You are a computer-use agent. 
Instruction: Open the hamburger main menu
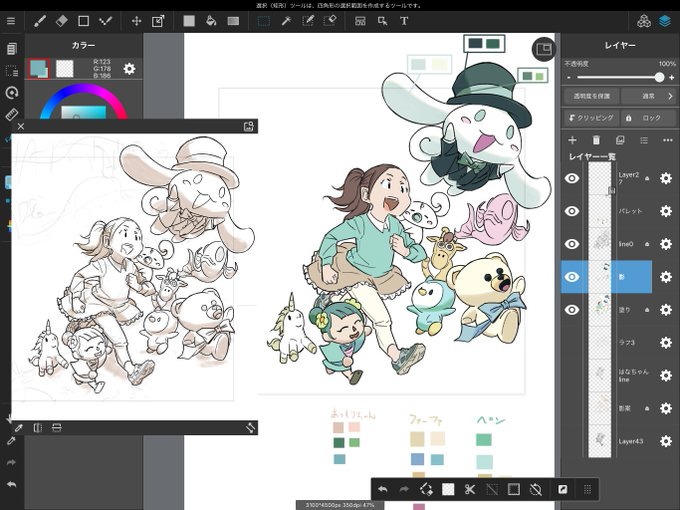pyautogui.click(x=11, y=21)
